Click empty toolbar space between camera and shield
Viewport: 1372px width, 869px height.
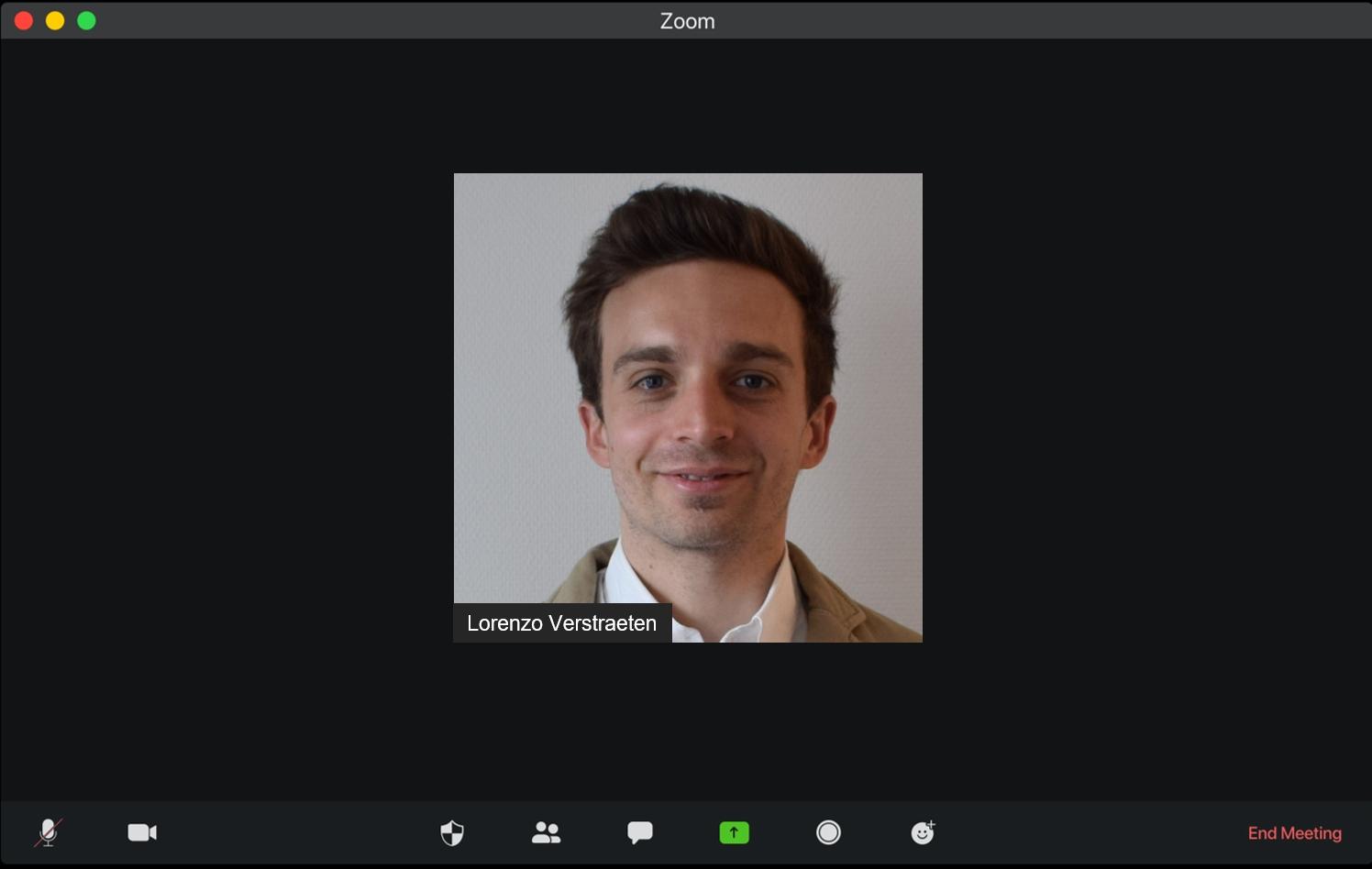(293, 832)
